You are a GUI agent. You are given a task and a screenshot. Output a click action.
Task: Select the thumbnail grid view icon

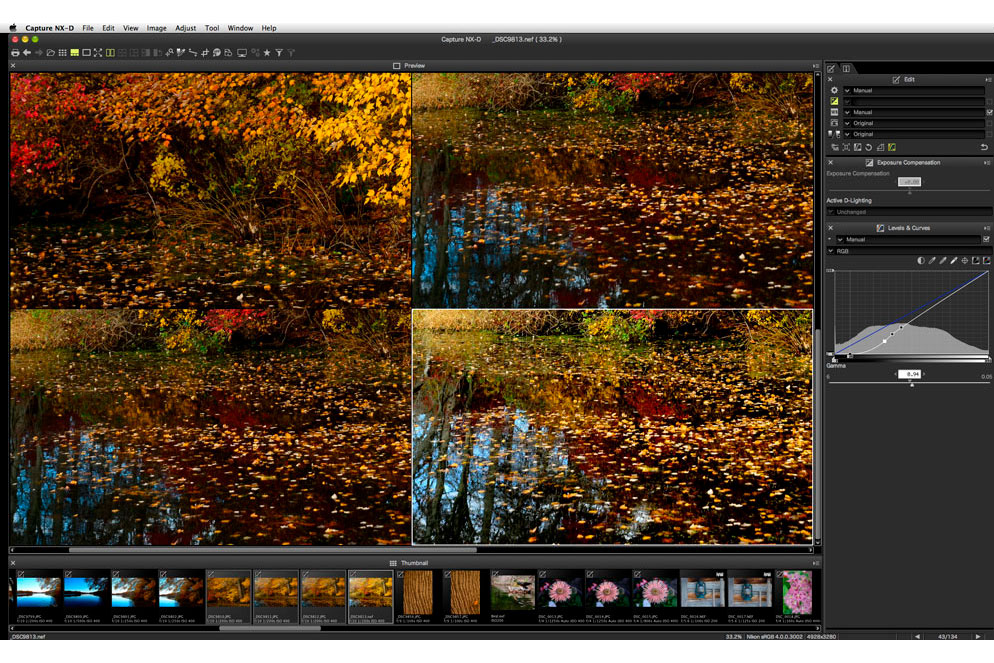click(62, 53)
